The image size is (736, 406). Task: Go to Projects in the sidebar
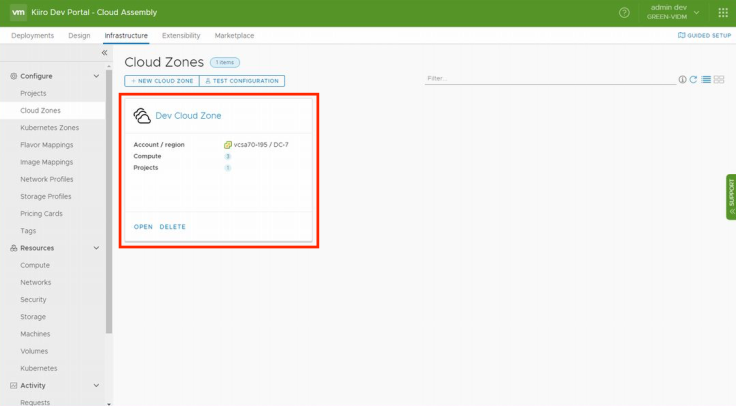33,93
